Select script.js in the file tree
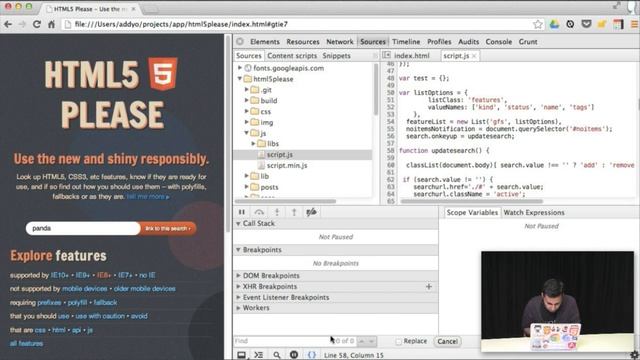Image resolution: width=640 pixels, height=360 pixels. click(x=280, y=155)
